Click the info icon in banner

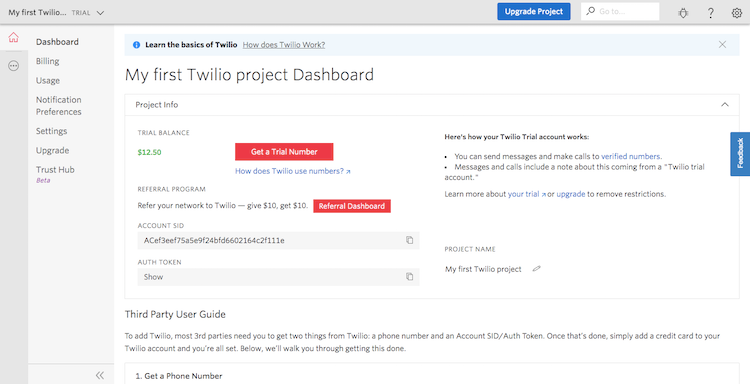[136, 45]
